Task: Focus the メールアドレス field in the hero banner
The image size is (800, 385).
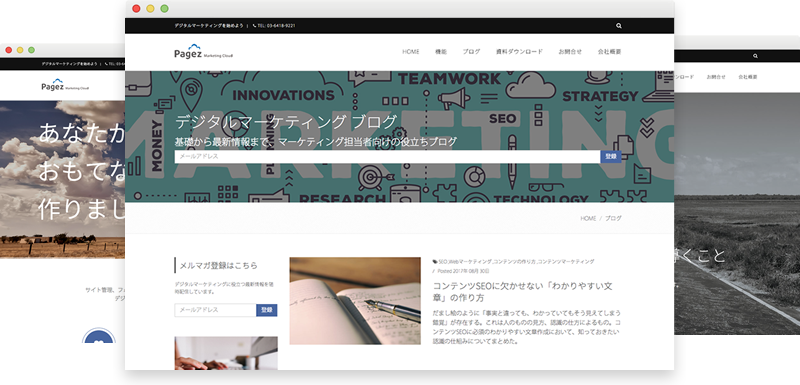Action: pos(387,157)
